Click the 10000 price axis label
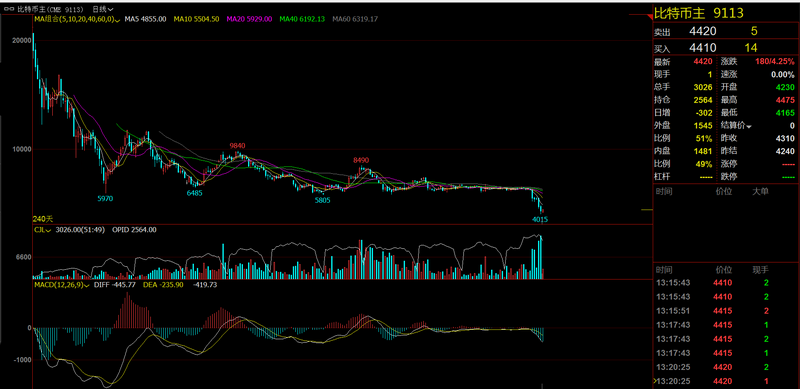The width and height of the screenshot is (800, 389). [21, 149]
